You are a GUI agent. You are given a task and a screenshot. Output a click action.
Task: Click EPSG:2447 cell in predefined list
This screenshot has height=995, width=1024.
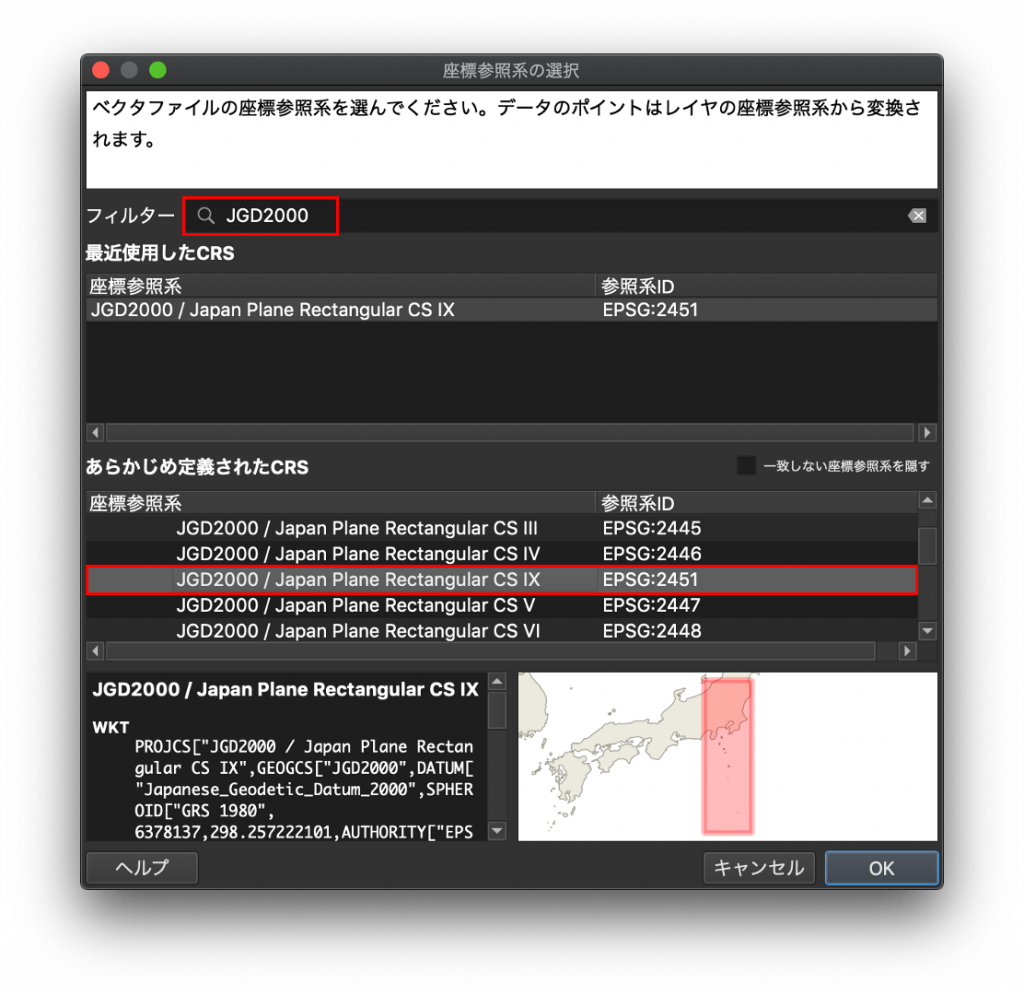[652, 605]
